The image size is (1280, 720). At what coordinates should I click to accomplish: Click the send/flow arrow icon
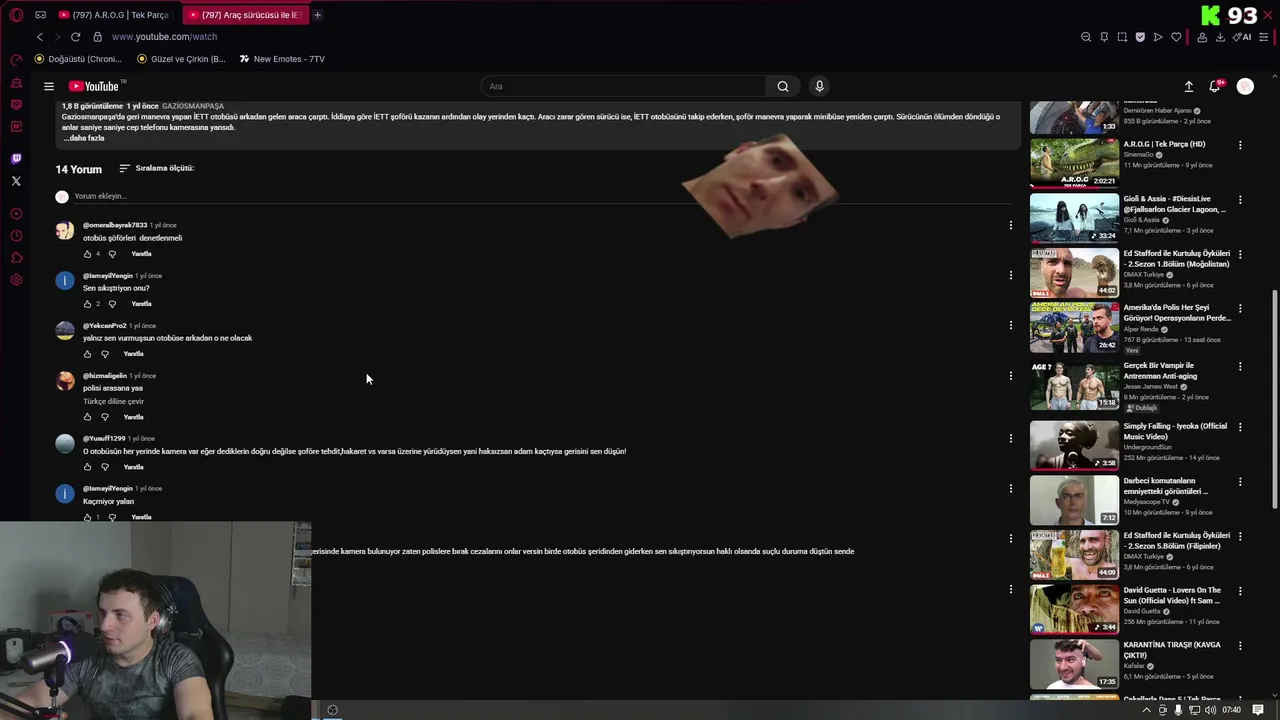click(x=1158, y=37)
